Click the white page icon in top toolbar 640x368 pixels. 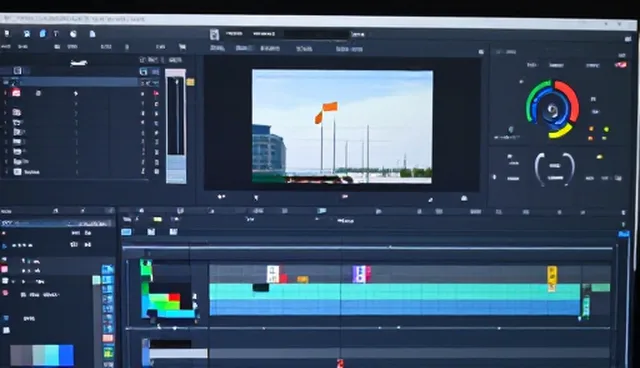pos(92,34)
